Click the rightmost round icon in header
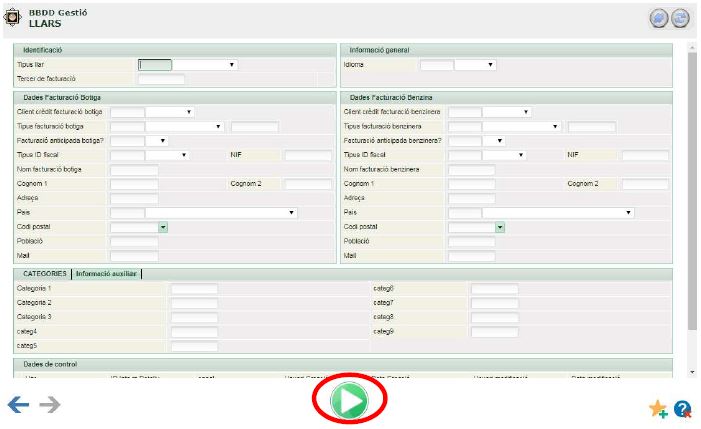This screenshot has height=429, width=701. click(x=680, y=19)
